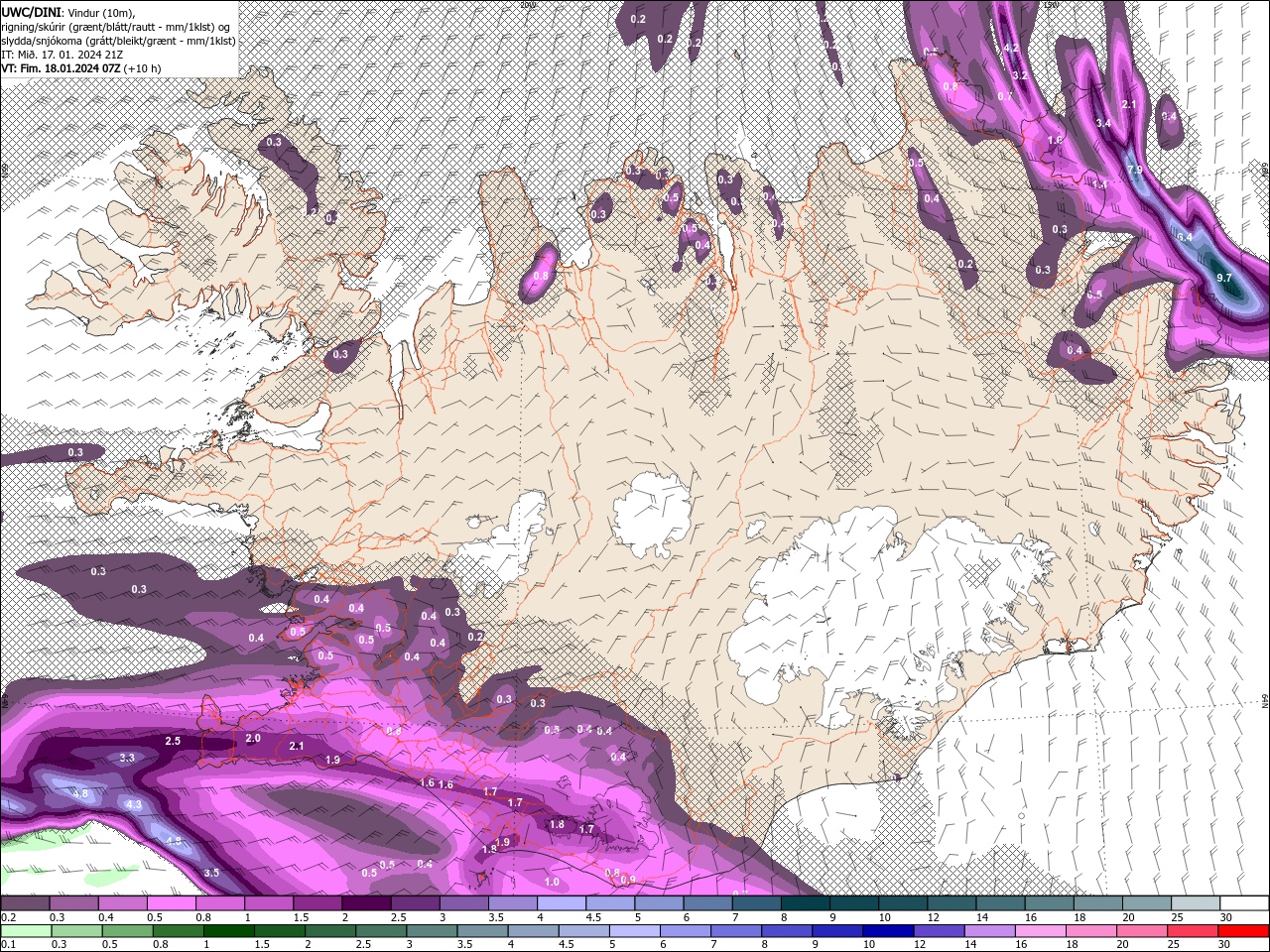Select upper legend swatch between 2 and 2.5
1270x952 pixels.
pyautogui.click(x=366, y=903)
